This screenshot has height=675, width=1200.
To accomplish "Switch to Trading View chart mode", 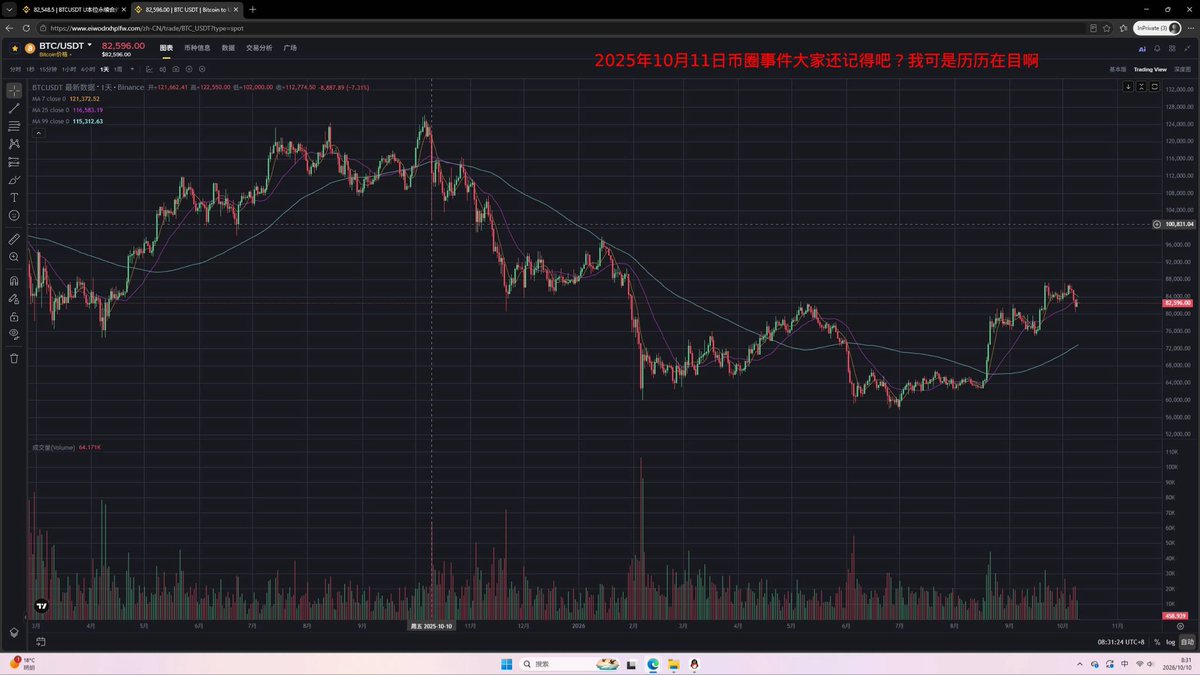I will tap(1150, 69).
